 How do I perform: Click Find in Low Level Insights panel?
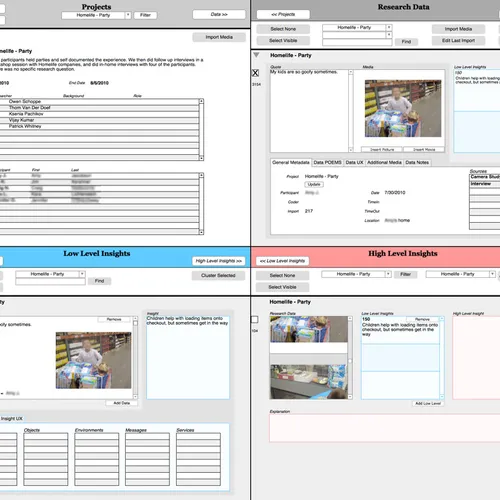click(x=99, y=281)
